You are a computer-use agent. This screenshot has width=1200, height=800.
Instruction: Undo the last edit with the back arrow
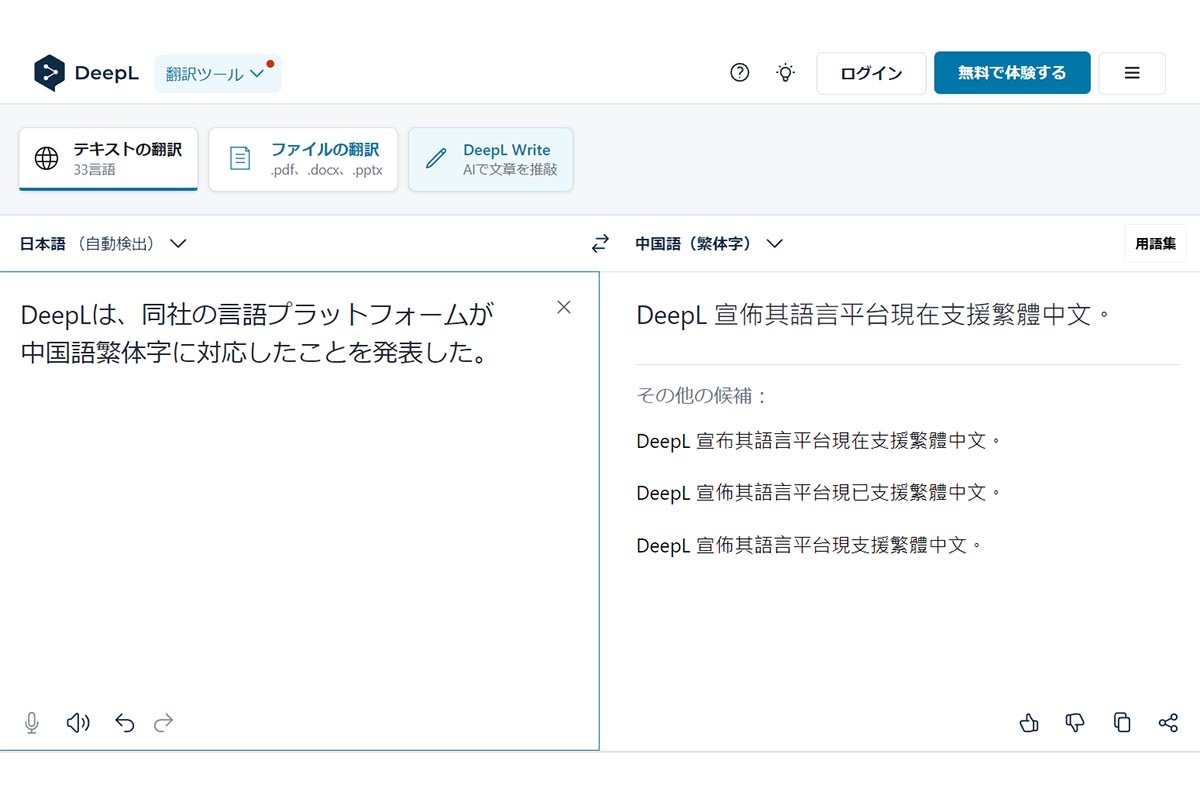point(124,722)
